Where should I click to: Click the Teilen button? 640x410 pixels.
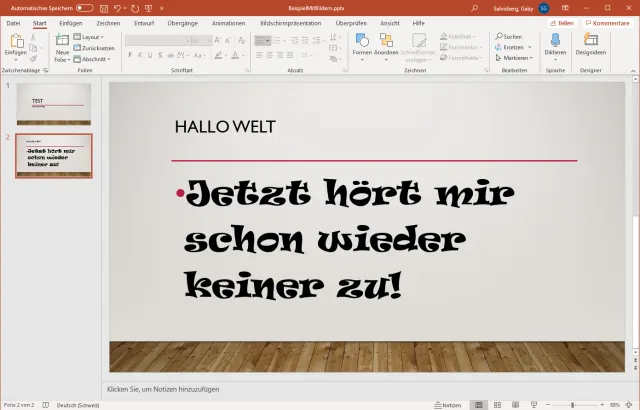click(562, 23)
